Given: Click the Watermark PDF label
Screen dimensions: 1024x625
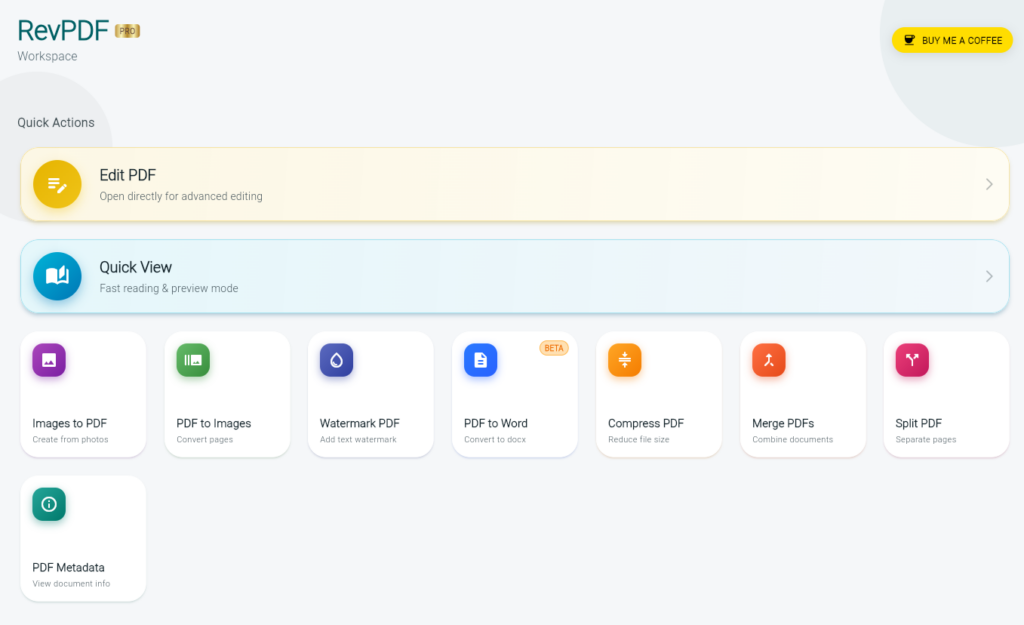Looking at the screenshot, I should (x=360, y=423).
